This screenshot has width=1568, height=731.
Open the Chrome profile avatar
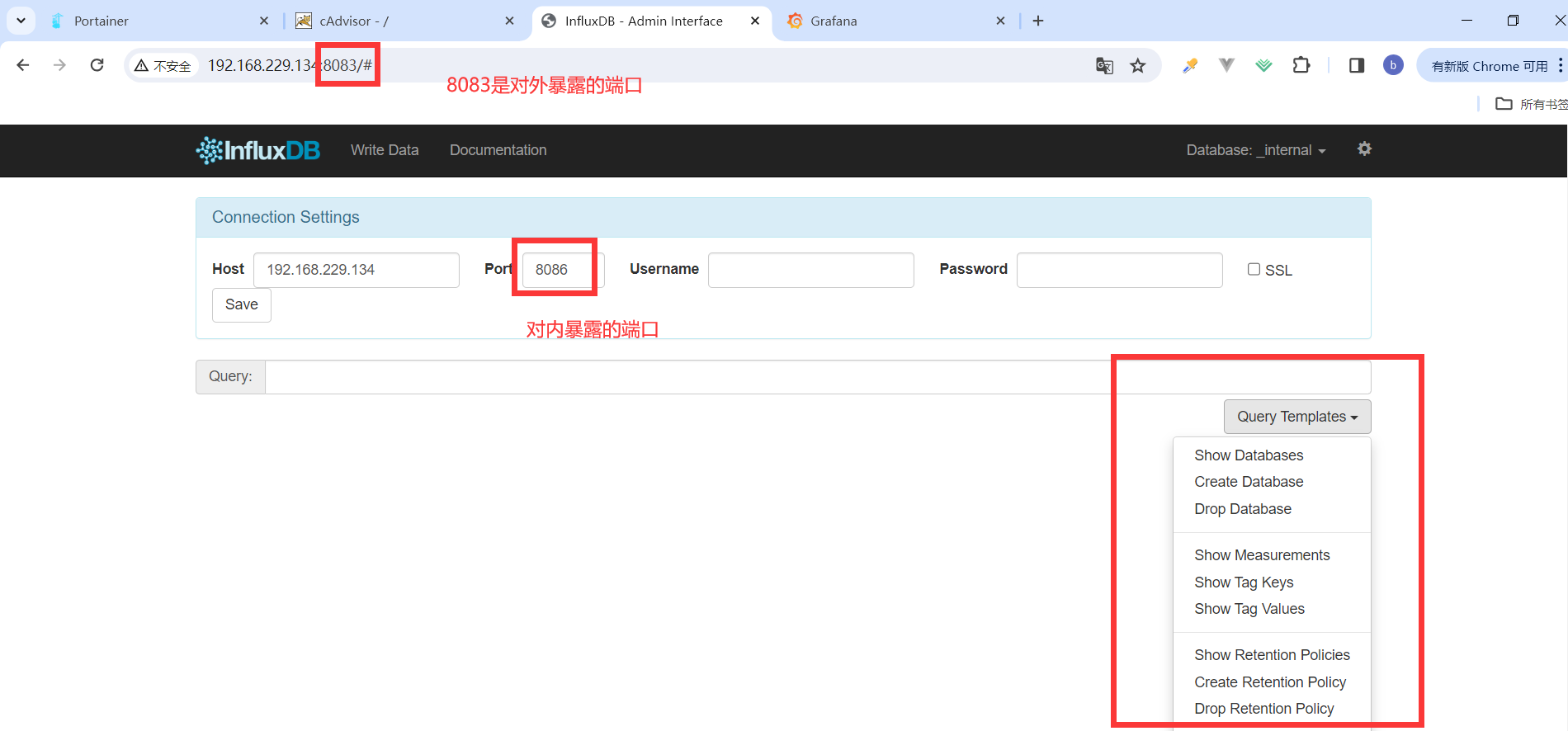click(1393, 65)
